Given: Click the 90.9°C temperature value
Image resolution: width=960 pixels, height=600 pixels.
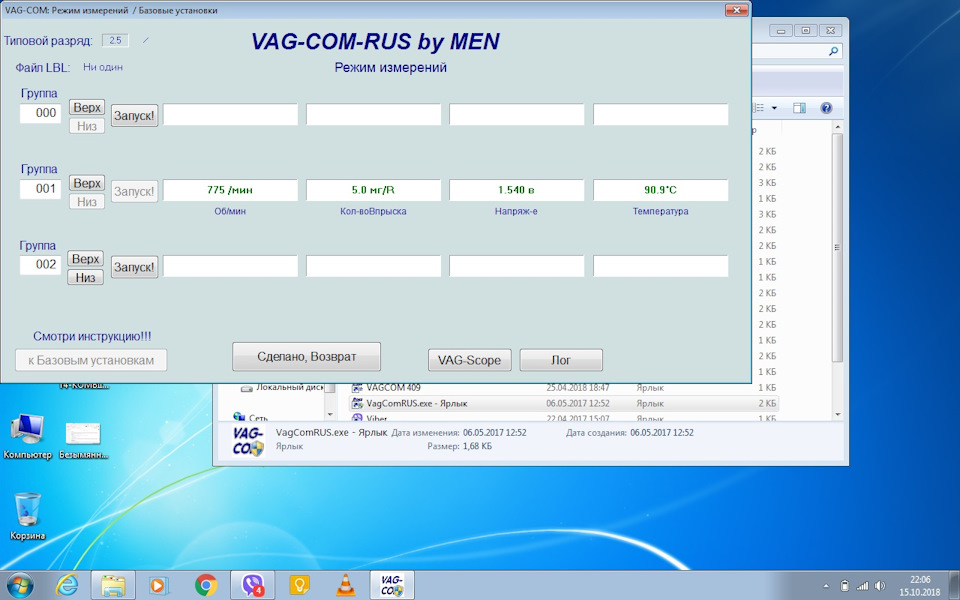Looking at the screenshot, I should [661, 190].
